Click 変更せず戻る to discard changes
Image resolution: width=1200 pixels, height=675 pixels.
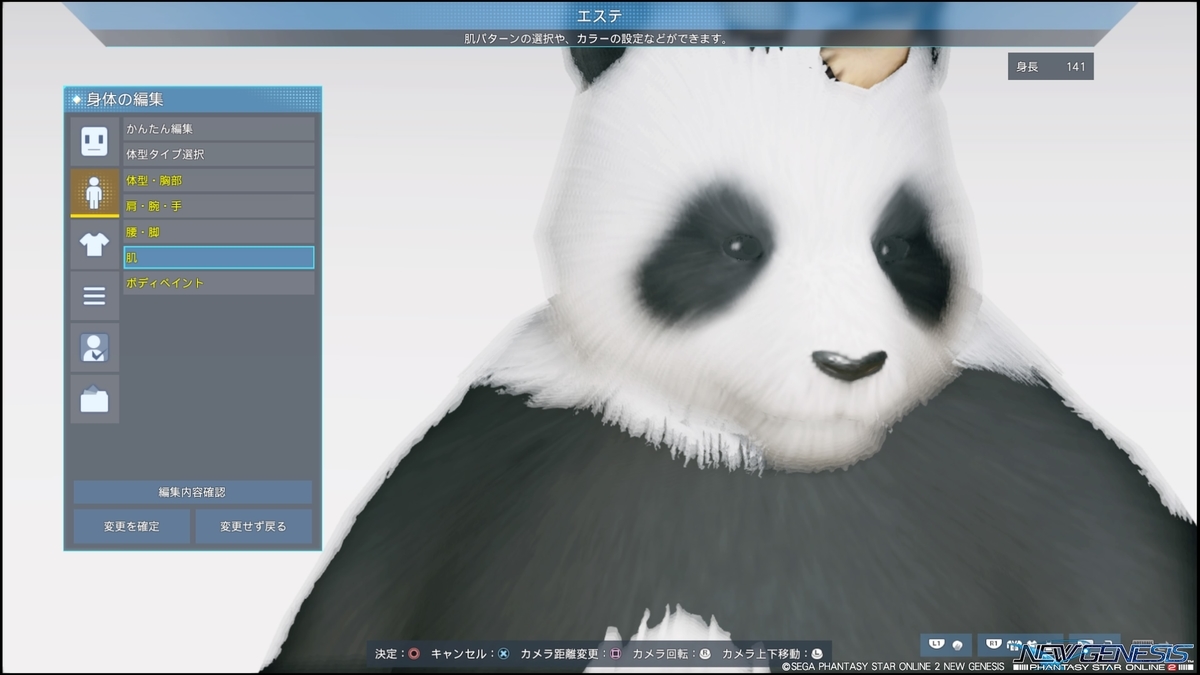pos(254,526)
